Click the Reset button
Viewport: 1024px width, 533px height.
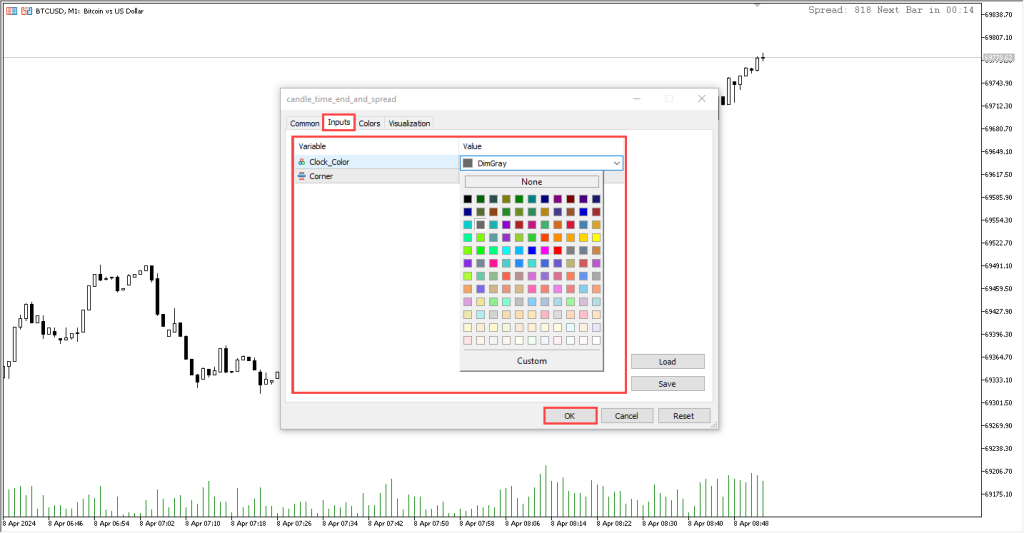click(x=684, y=416)
